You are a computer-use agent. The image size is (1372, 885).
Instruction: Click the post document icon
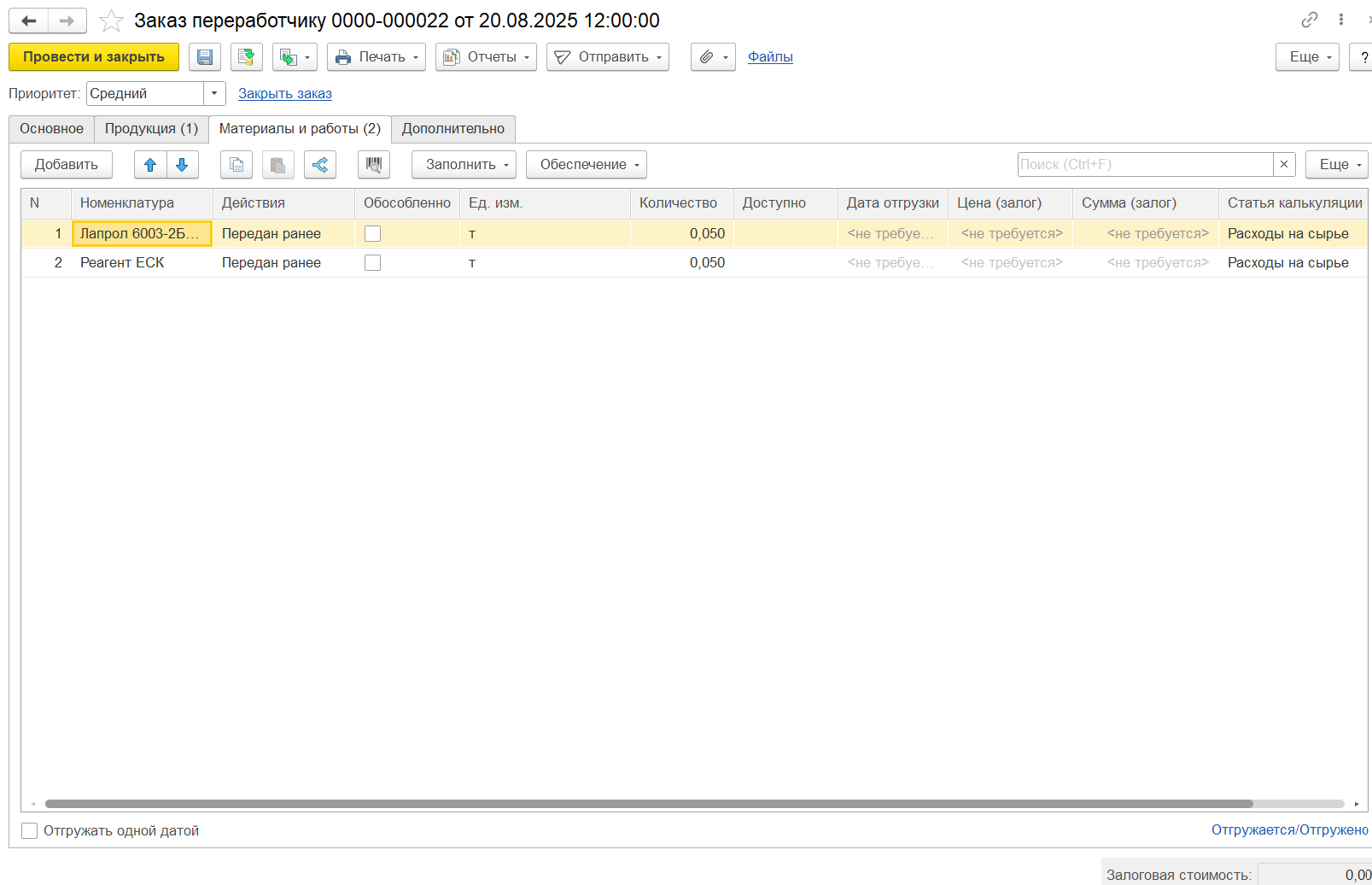(246, 57)
